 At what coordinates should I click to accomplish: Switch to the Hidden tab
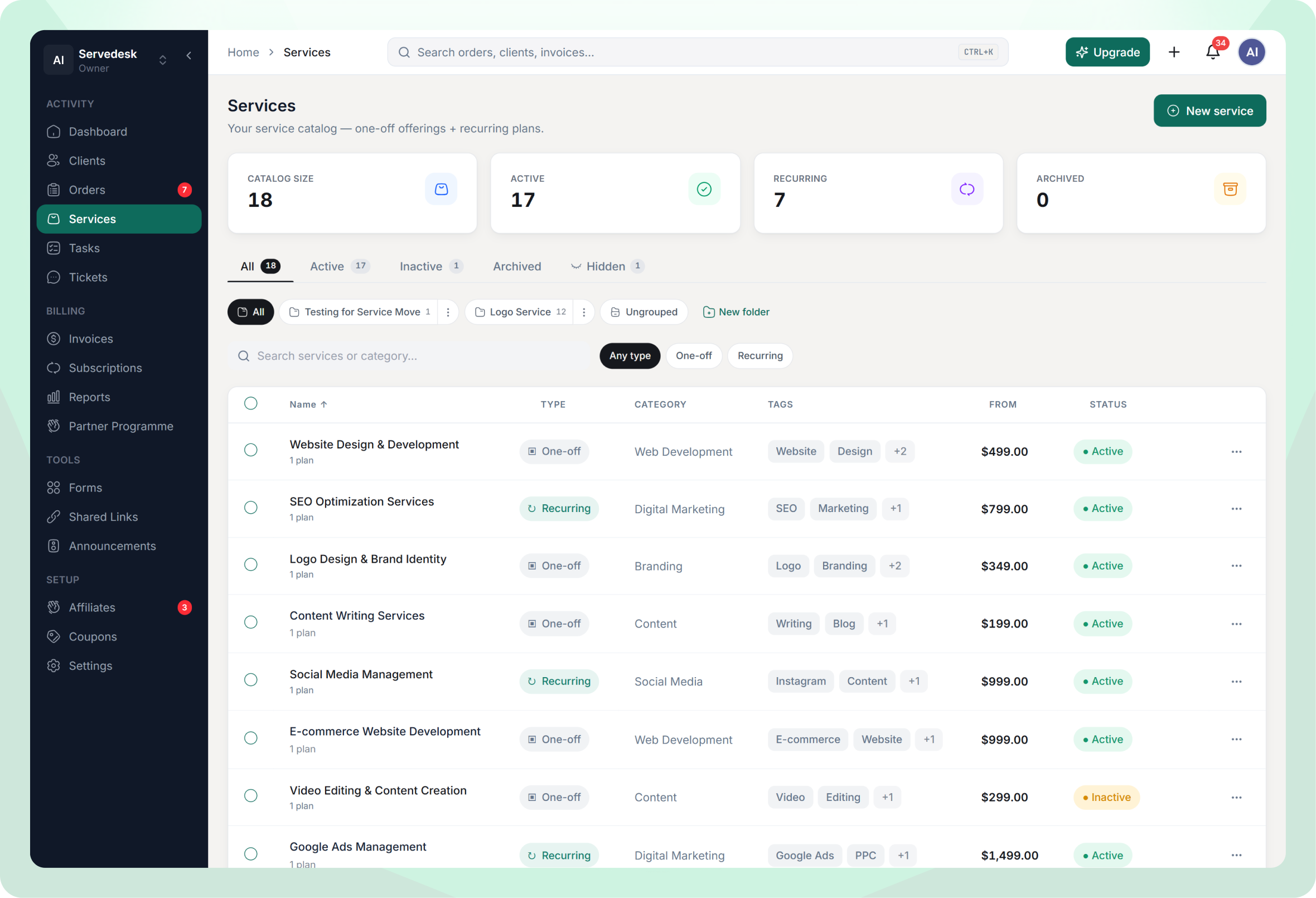[x=608, y=266]
